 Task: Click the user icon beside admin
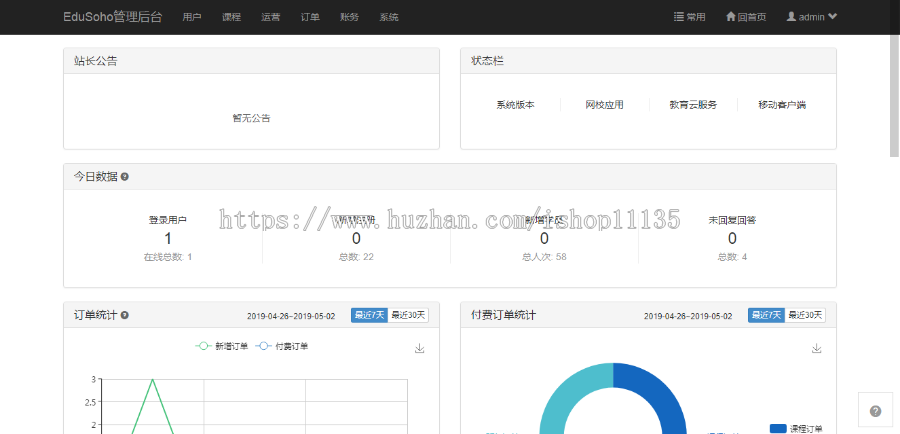(x=791, y=17)
